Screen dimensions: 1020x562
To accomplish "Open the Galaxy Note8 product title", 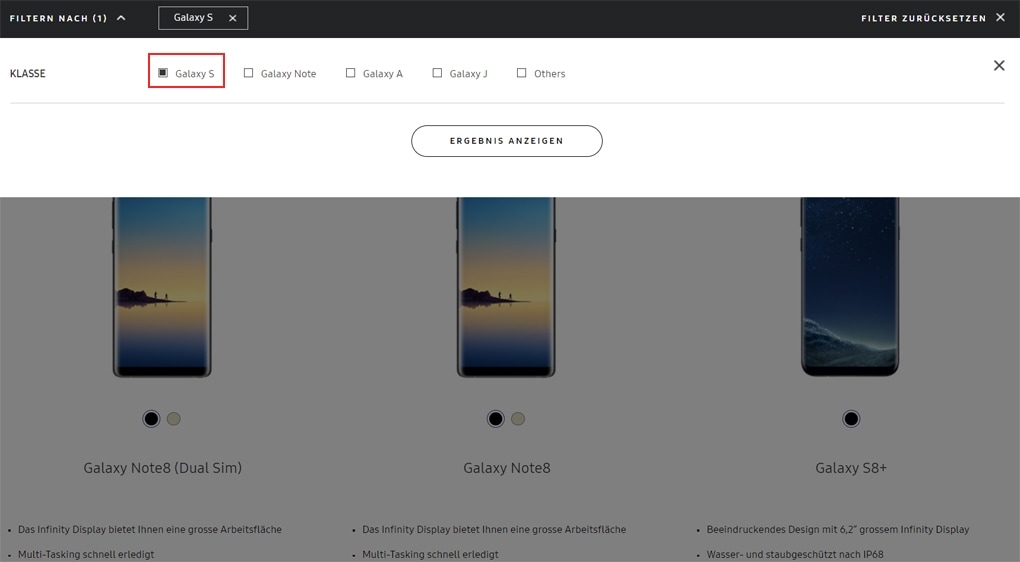I will (507, 468).
